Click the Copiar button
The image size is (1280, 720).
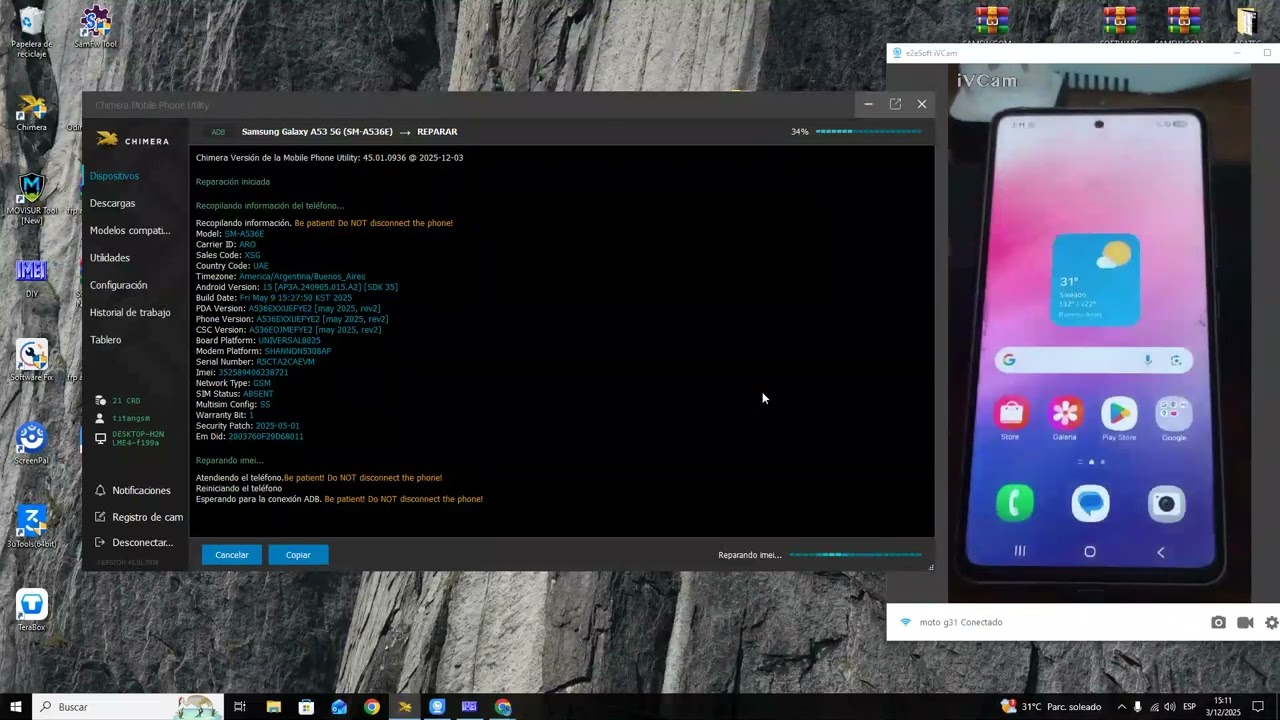(298, 555)
